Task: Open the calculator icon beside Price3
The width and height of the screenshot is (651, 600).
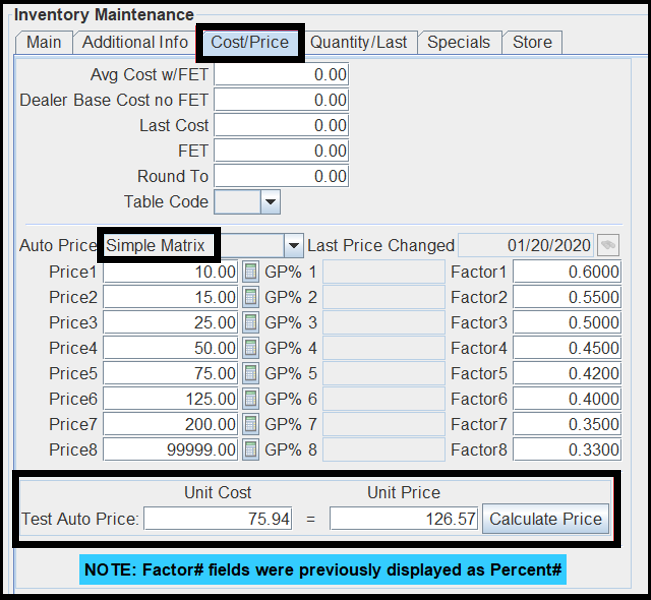Action: [x=250, y=323]
